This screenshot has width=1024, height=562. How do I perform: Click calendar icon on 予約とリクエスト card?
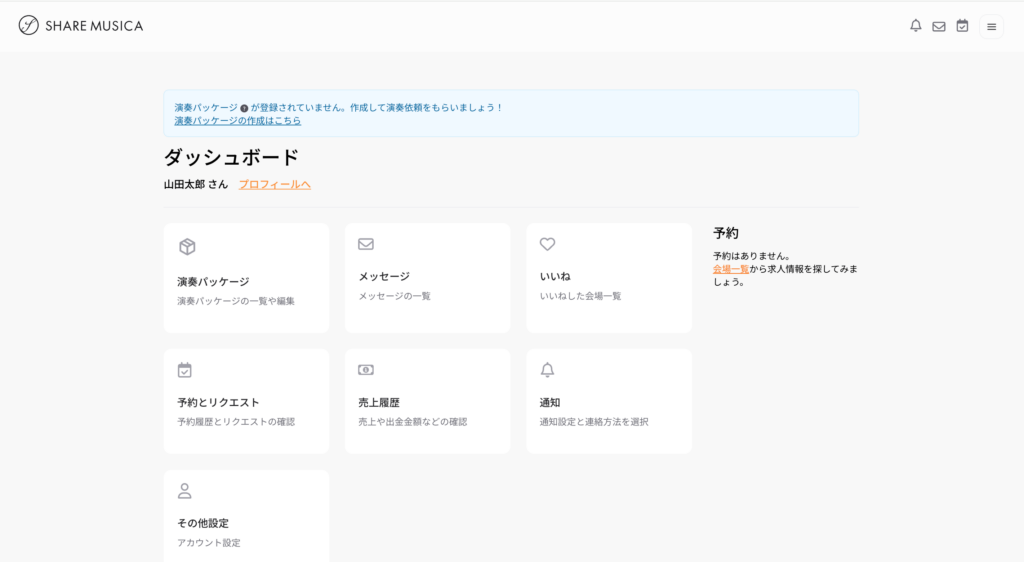(185, 370)
